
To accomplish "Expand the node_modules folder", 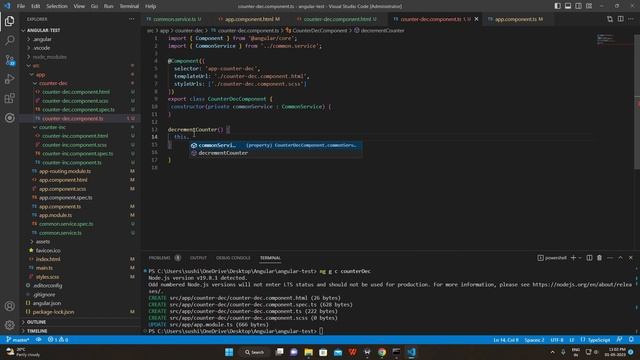I will [x=49, y=57].
